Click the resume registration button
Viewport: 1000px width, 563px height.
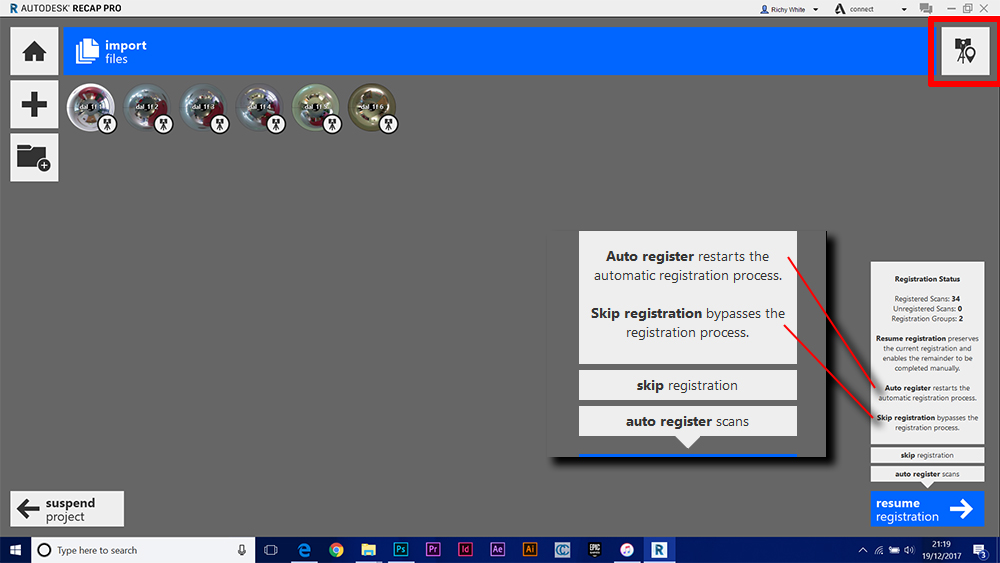(927, 509)
